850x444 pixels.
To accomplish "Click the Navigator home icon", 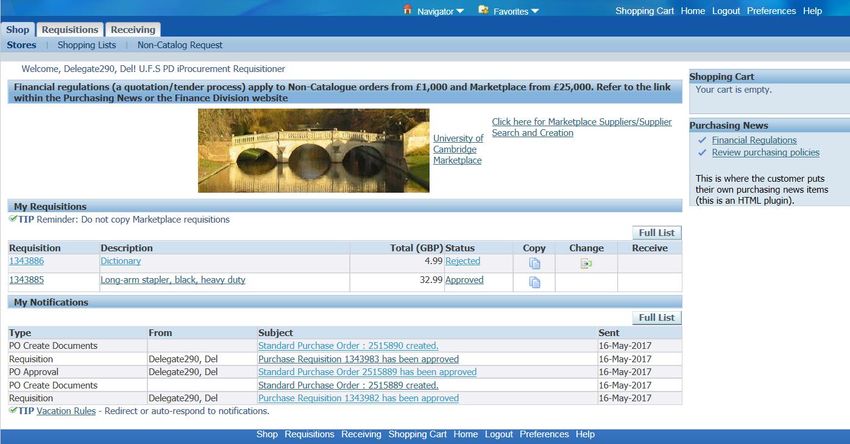I will click(408, 10).
